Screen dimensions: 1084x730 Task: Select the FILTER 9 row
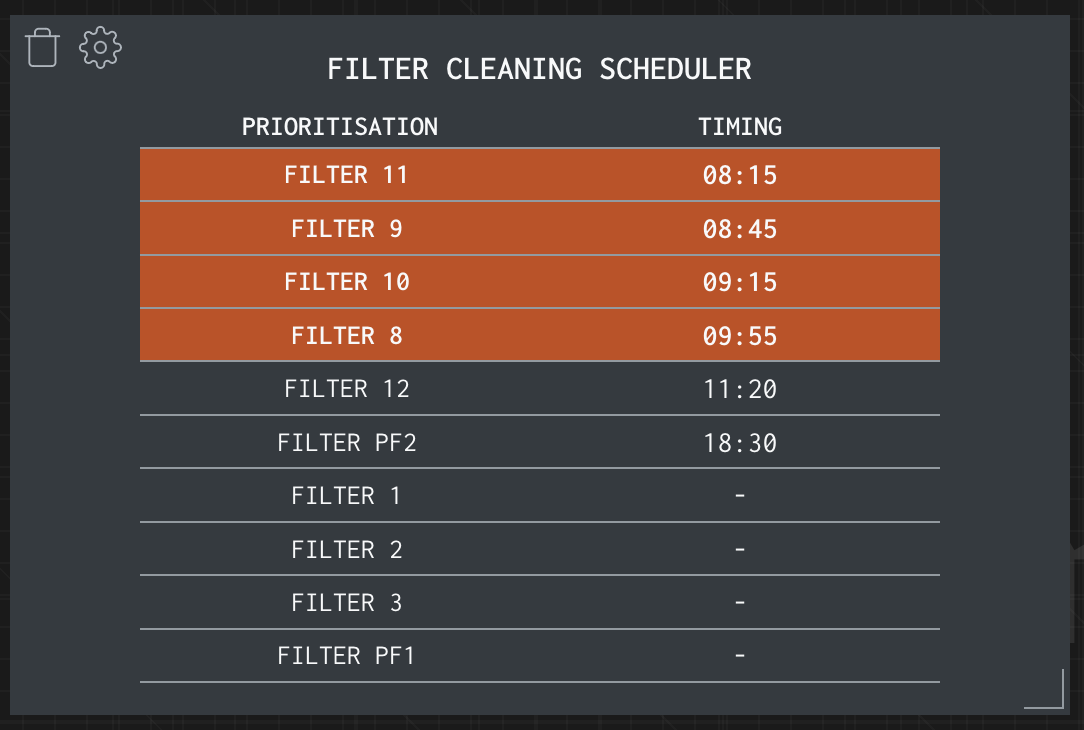tap(540, 229)
